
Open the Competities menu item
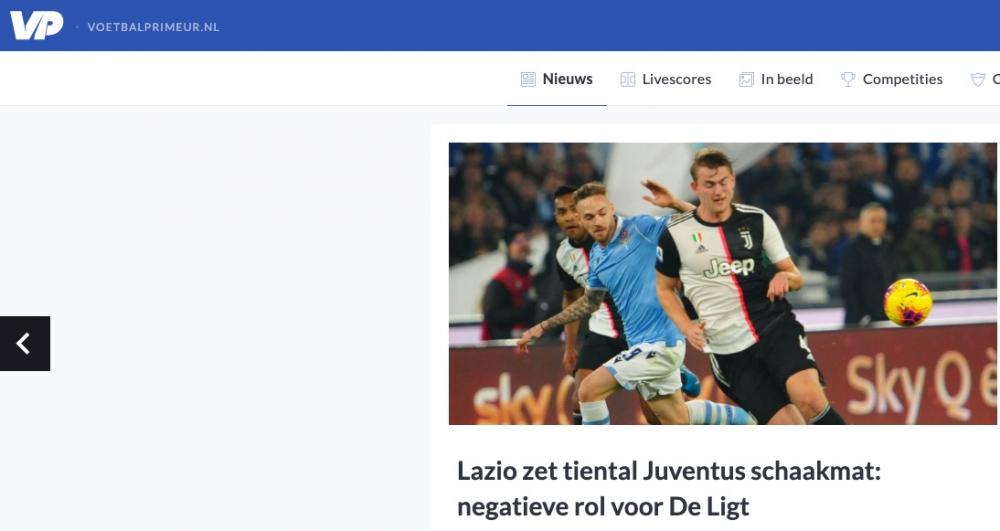(902, 79)
